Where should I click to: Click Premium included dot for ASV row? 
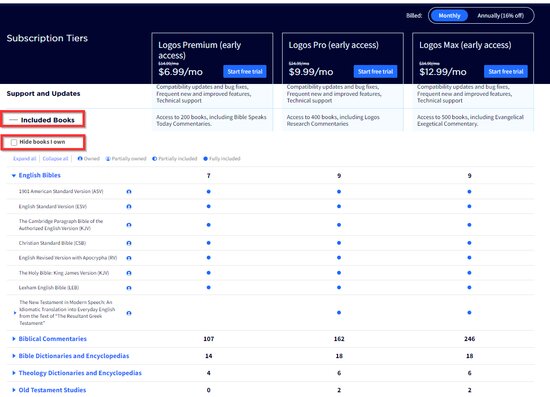click(x=209, y=191)
